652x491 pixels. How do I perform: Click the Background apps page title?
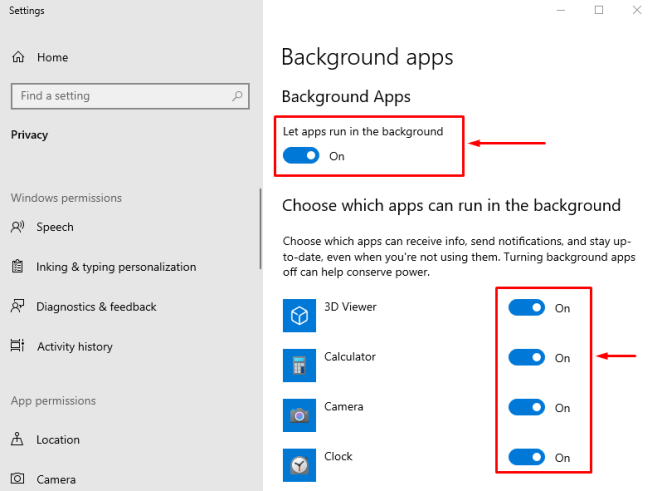pos(367,57)
